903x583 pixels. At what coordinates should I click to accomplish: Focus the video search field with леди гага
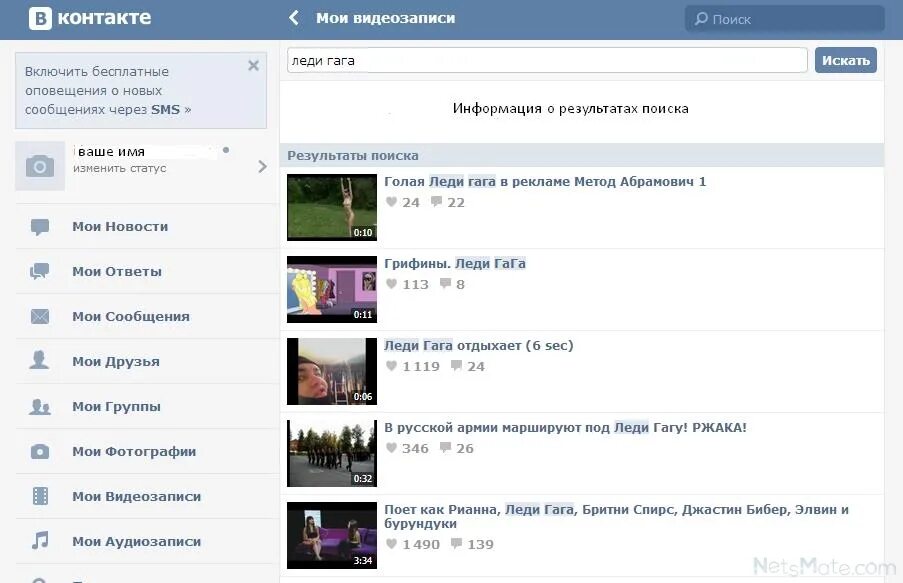click(547, 60)
